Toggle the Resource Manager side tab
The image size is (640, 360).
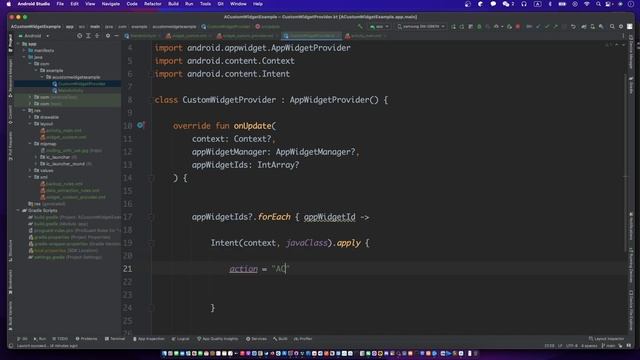[x=11, y=78]
